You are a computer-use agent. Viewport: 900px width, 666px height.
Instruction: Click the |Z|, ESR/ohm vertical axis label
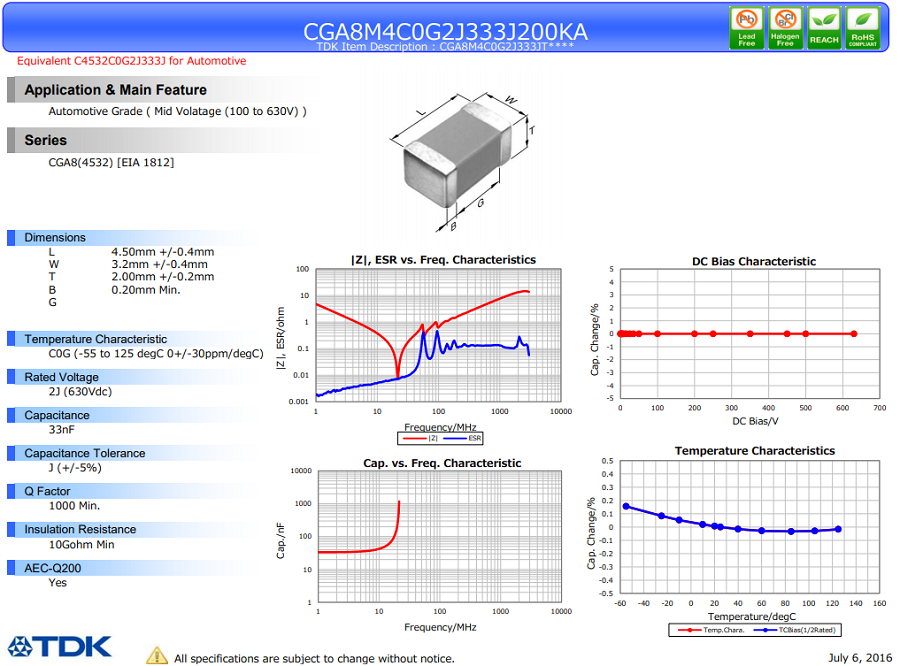[x=280, y=338]
